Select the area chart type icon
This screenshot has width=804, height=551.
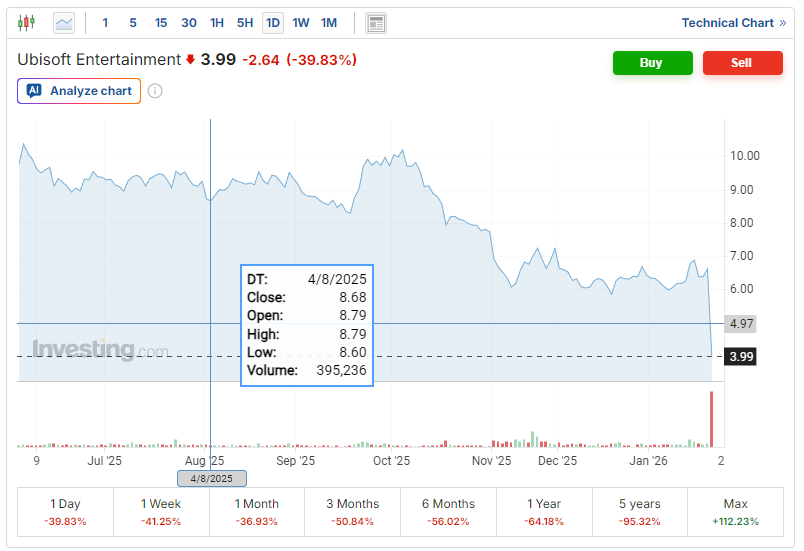(x=64, y=23)
